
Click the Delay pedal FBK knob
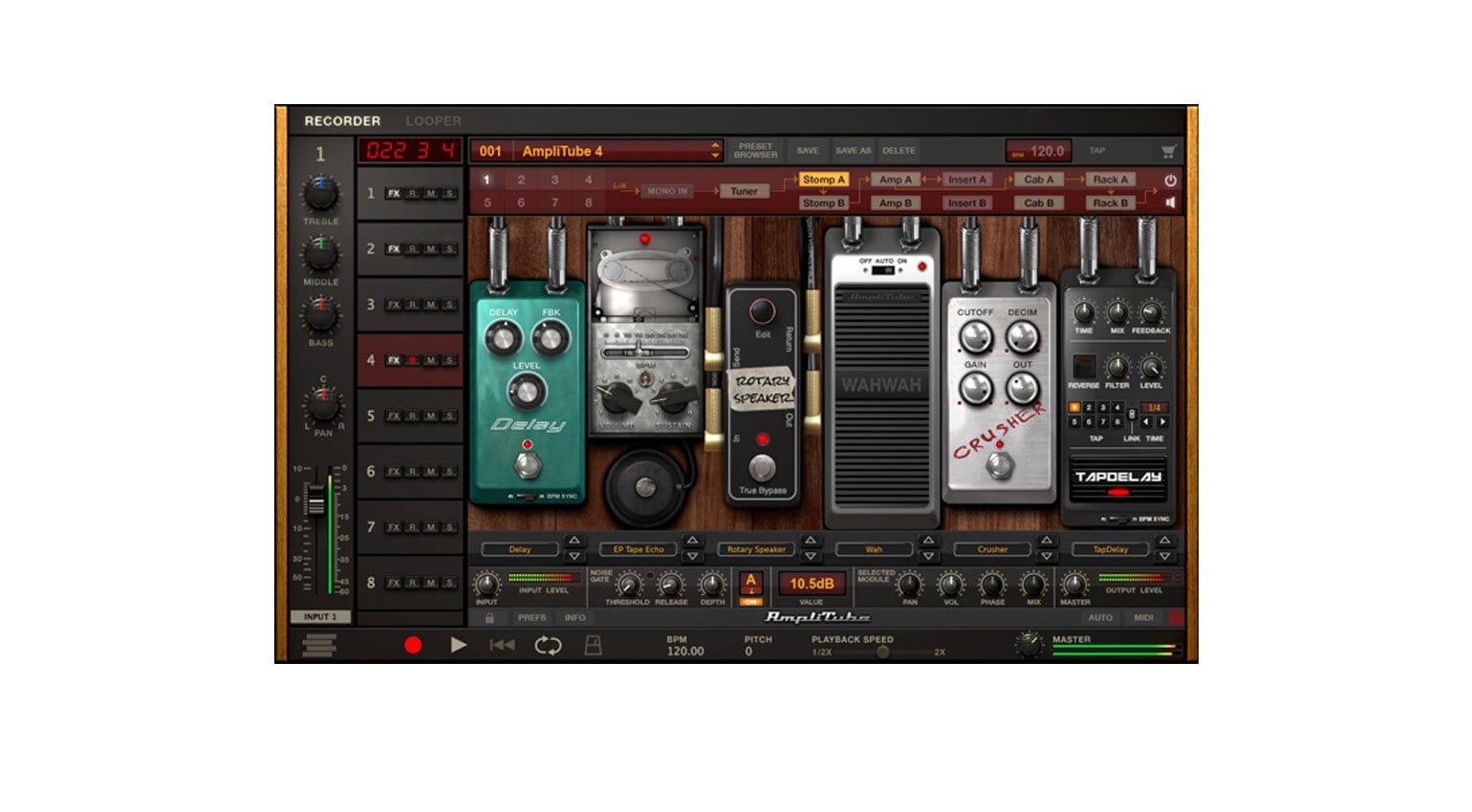pyautogui.click(x=550, y=337)
